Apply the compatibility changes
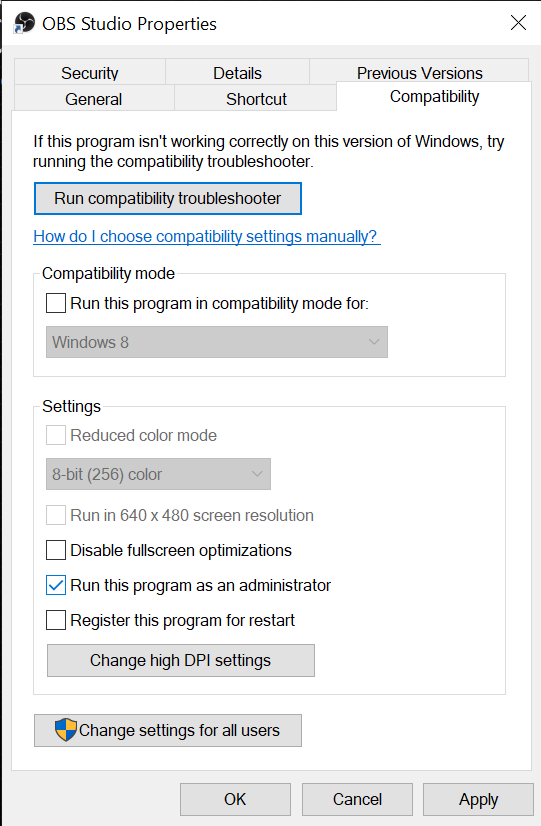Viewport: 541px width, 826px height. coord(478,799)
